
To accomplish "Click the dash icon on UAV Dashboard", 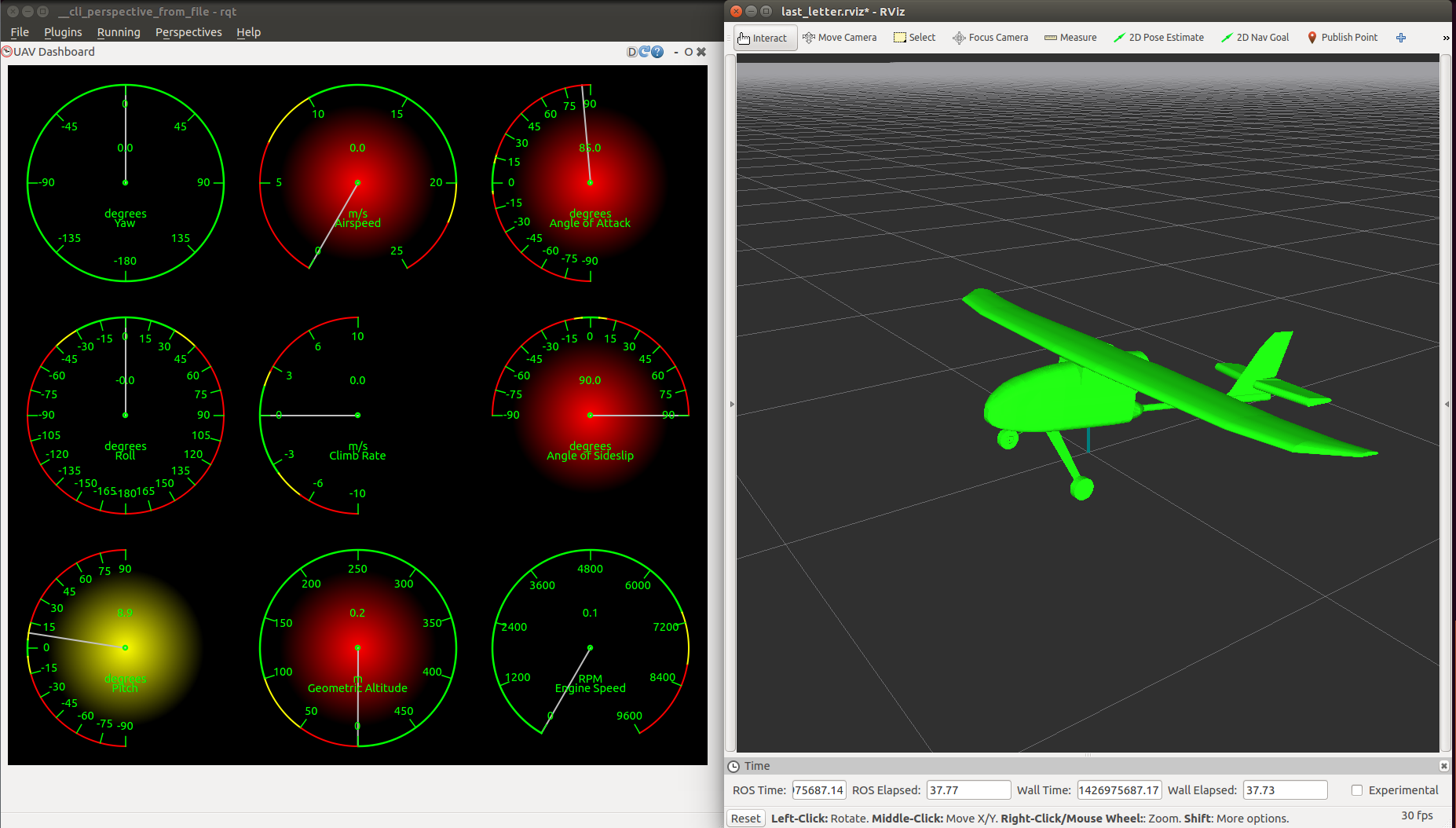I will pos(676,52).
